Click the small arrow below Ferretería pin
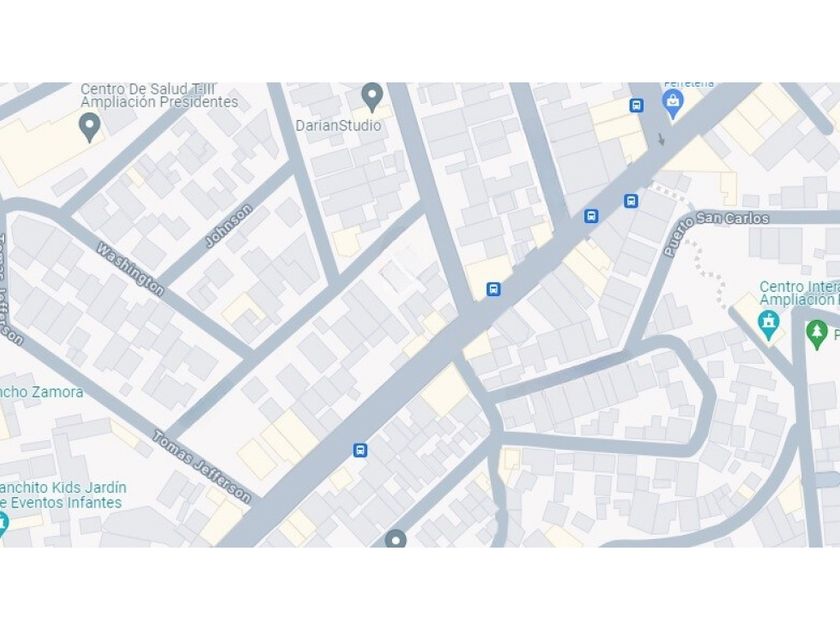Image resolution: width=840 pixels, height=630 pixels. pyautogui.click(x=661, y=139)
